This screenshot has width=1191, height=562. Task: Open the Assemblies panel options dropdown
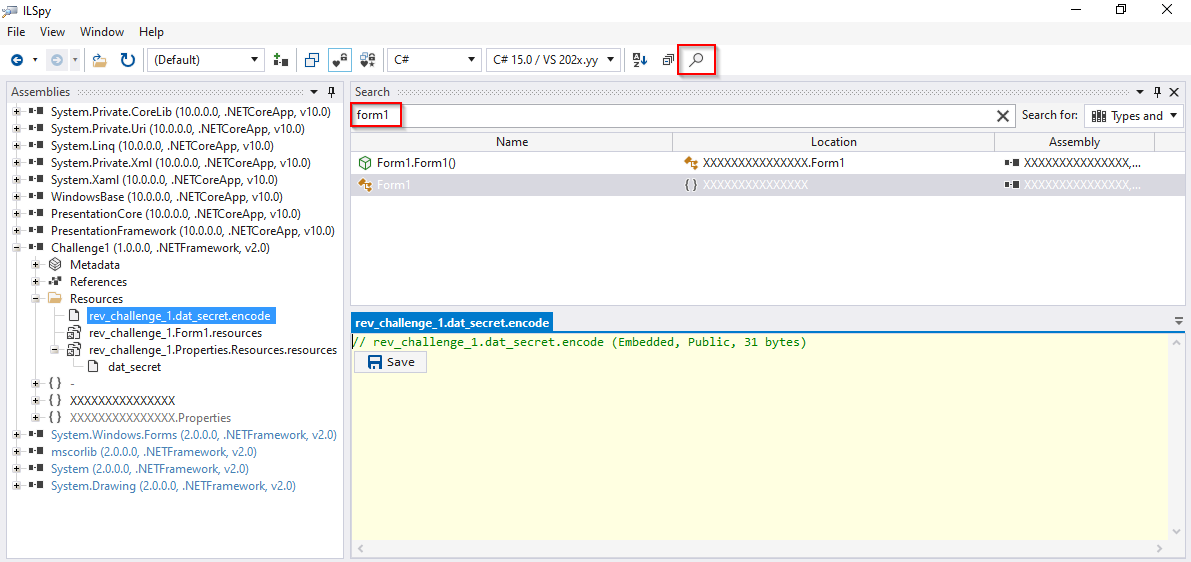coord(314,92)
